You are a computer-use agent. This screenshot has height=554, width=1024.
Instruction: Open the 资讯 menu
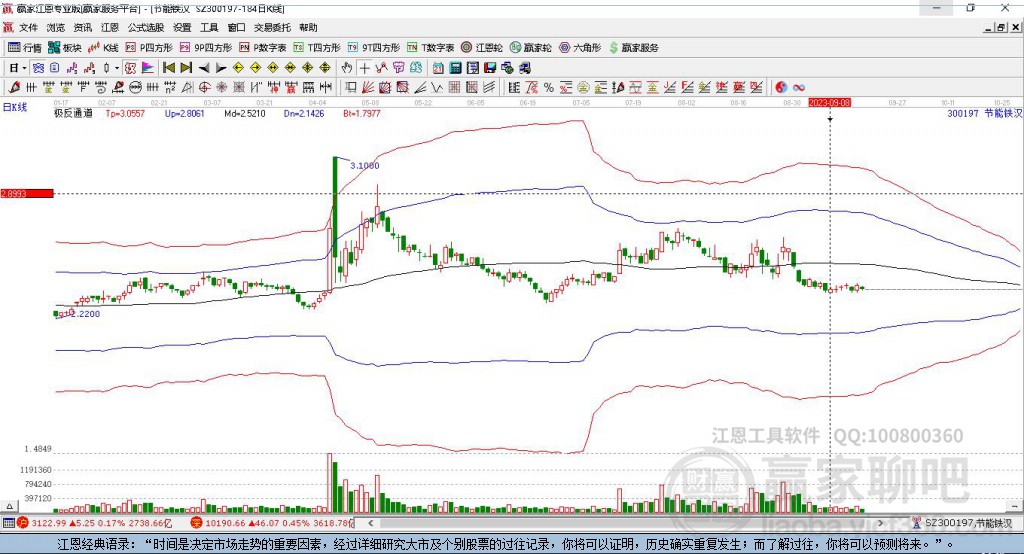coord(82,27)
